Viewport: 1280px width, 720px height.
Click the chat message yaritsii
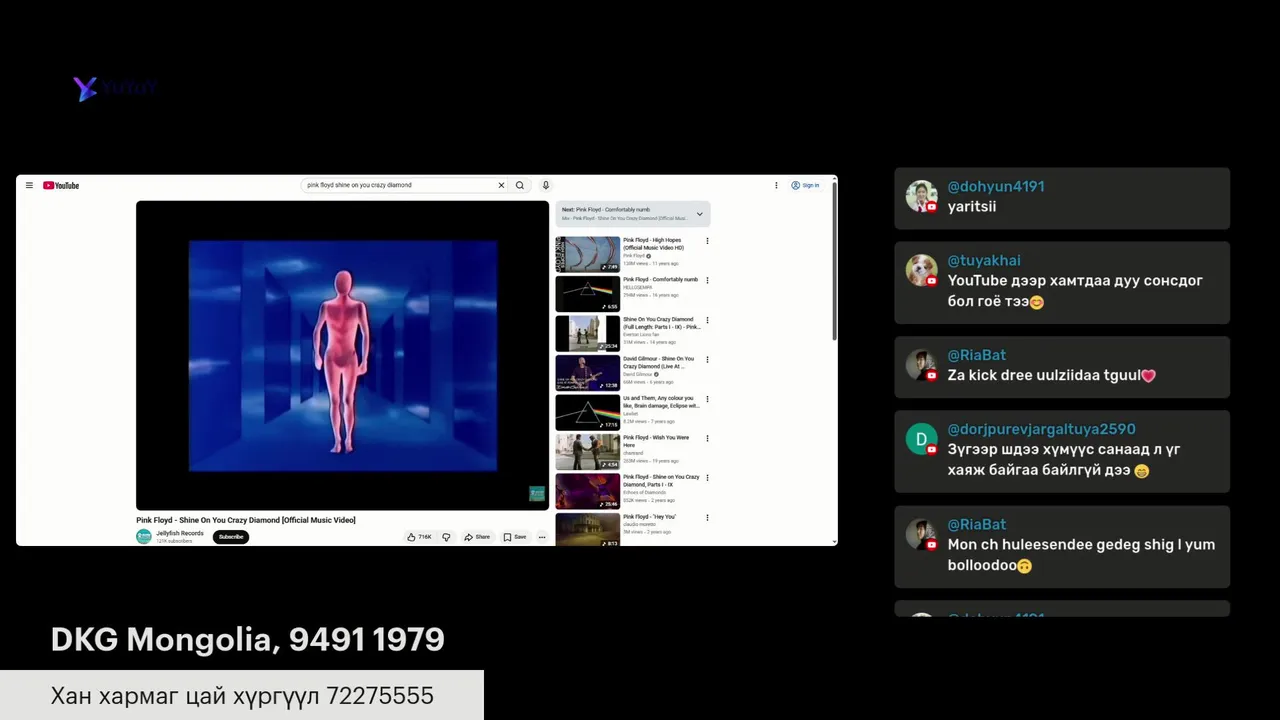point(972,207)
